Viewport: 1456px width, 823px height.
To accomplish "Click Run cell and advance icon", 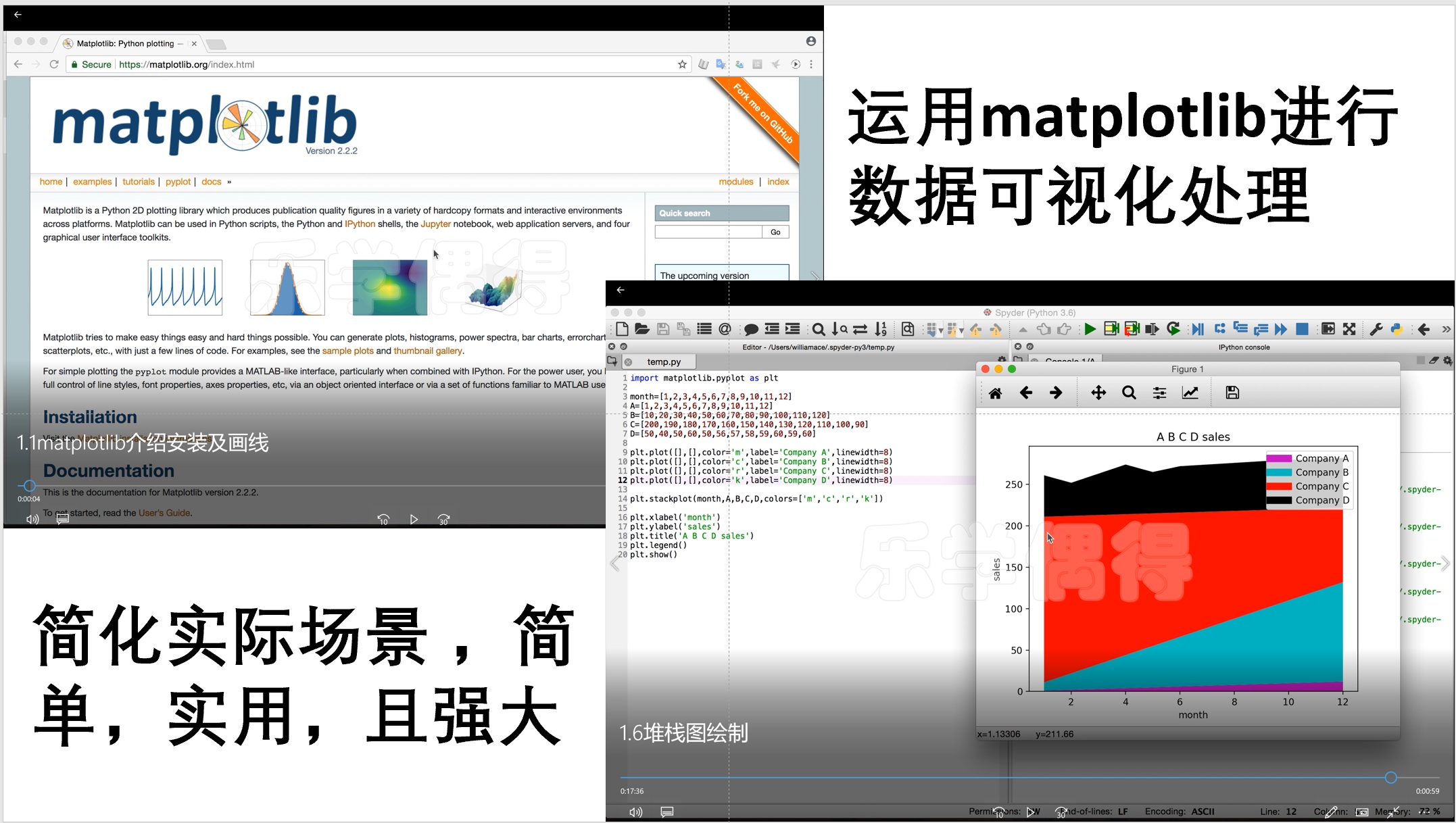I will pos(1132,329).
